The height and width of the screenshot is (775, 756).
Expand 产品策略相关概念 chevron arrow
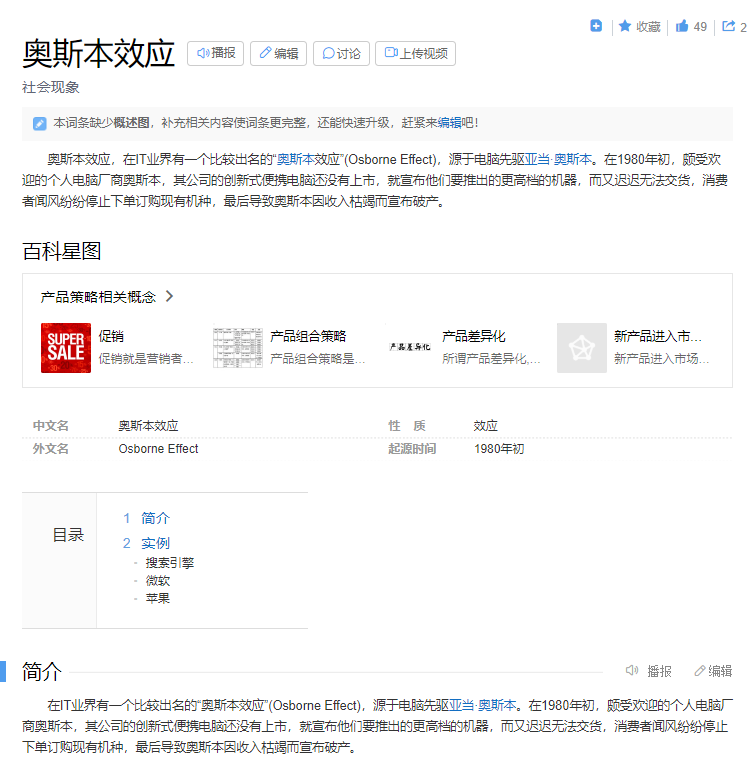(169, 296)
